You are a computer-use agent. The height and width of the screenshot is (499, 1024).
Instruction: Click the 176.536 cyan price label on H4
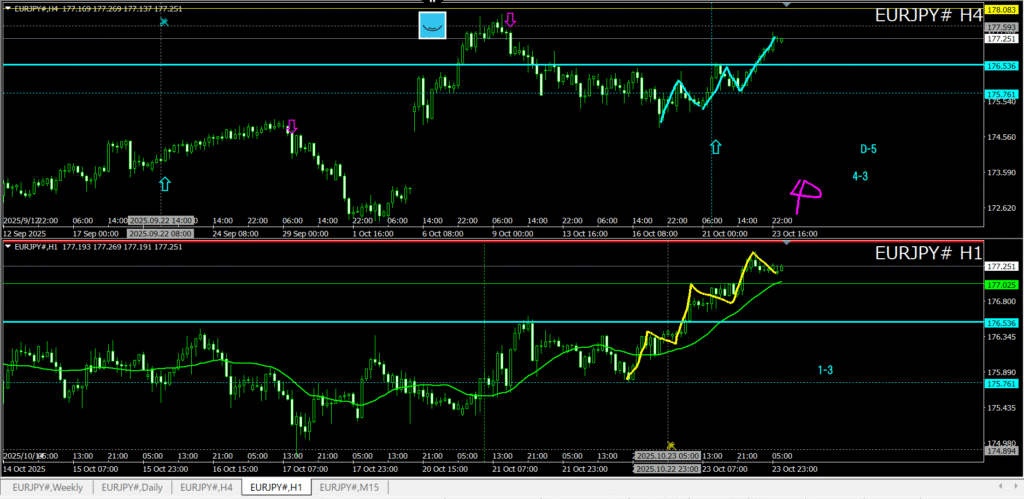tap(1001, 65)
